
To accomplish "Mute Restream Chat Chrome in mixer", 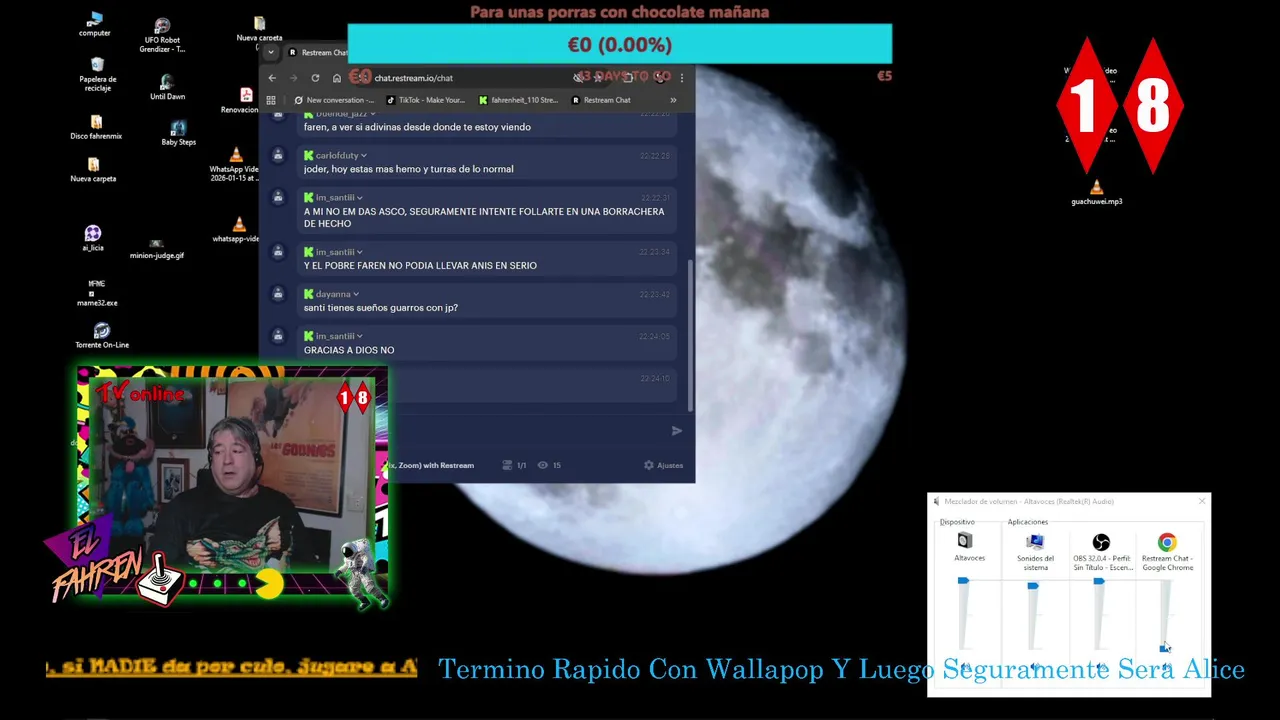I will (x=1167, y=667).
